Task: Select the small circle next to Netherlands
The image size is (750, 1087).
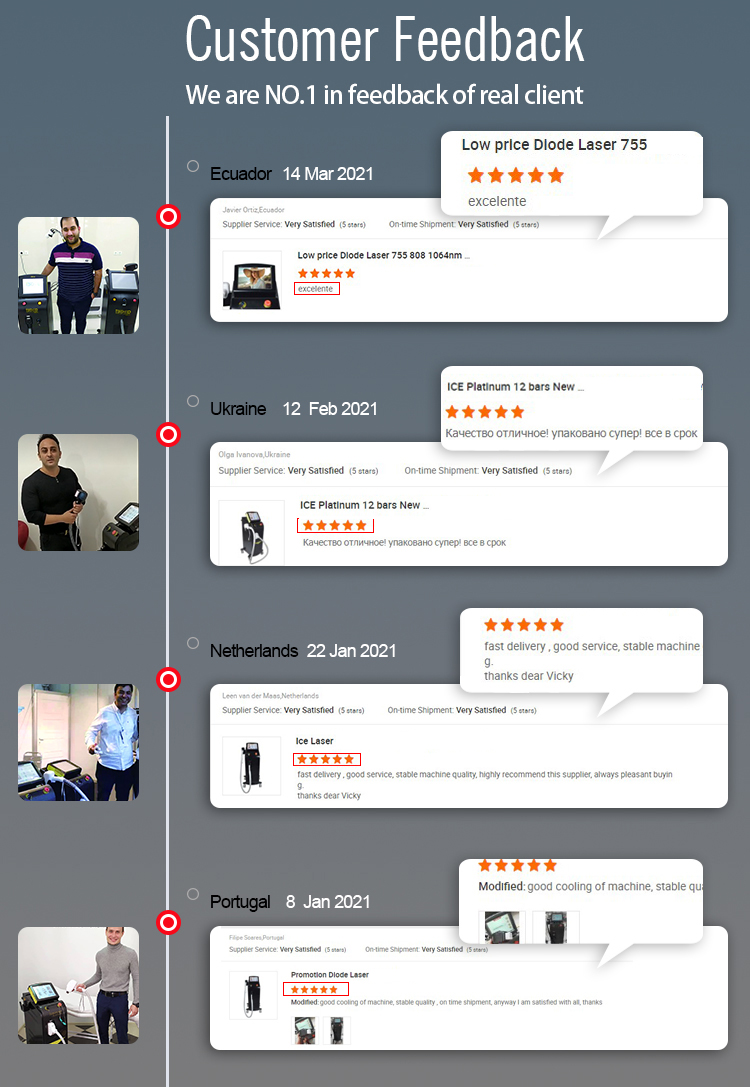Action: (x=193, y=643)
